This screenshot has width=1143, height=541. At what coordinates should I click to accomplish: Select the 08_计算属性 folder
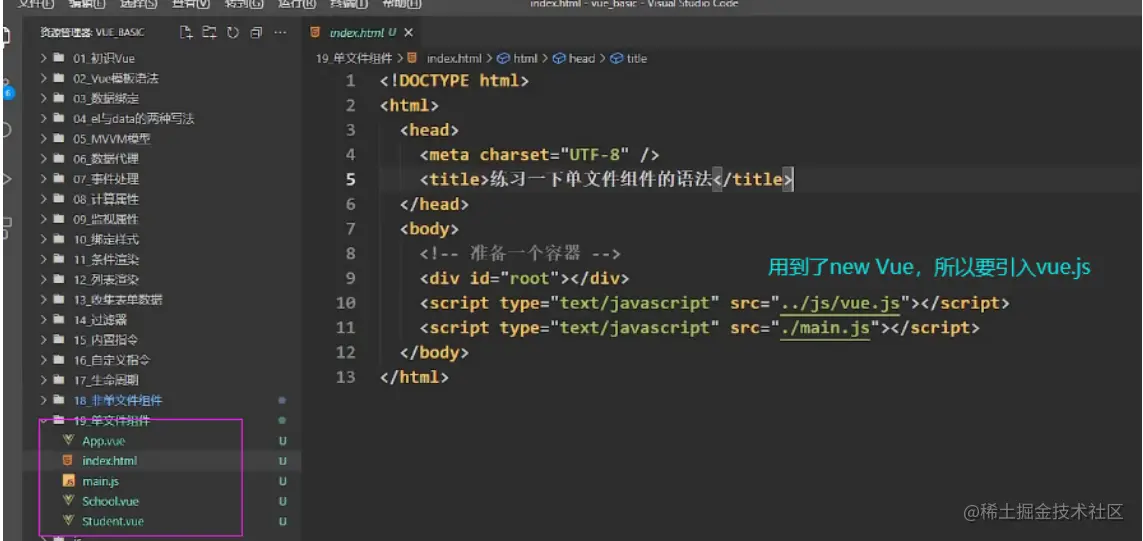[x=106, y=199]
